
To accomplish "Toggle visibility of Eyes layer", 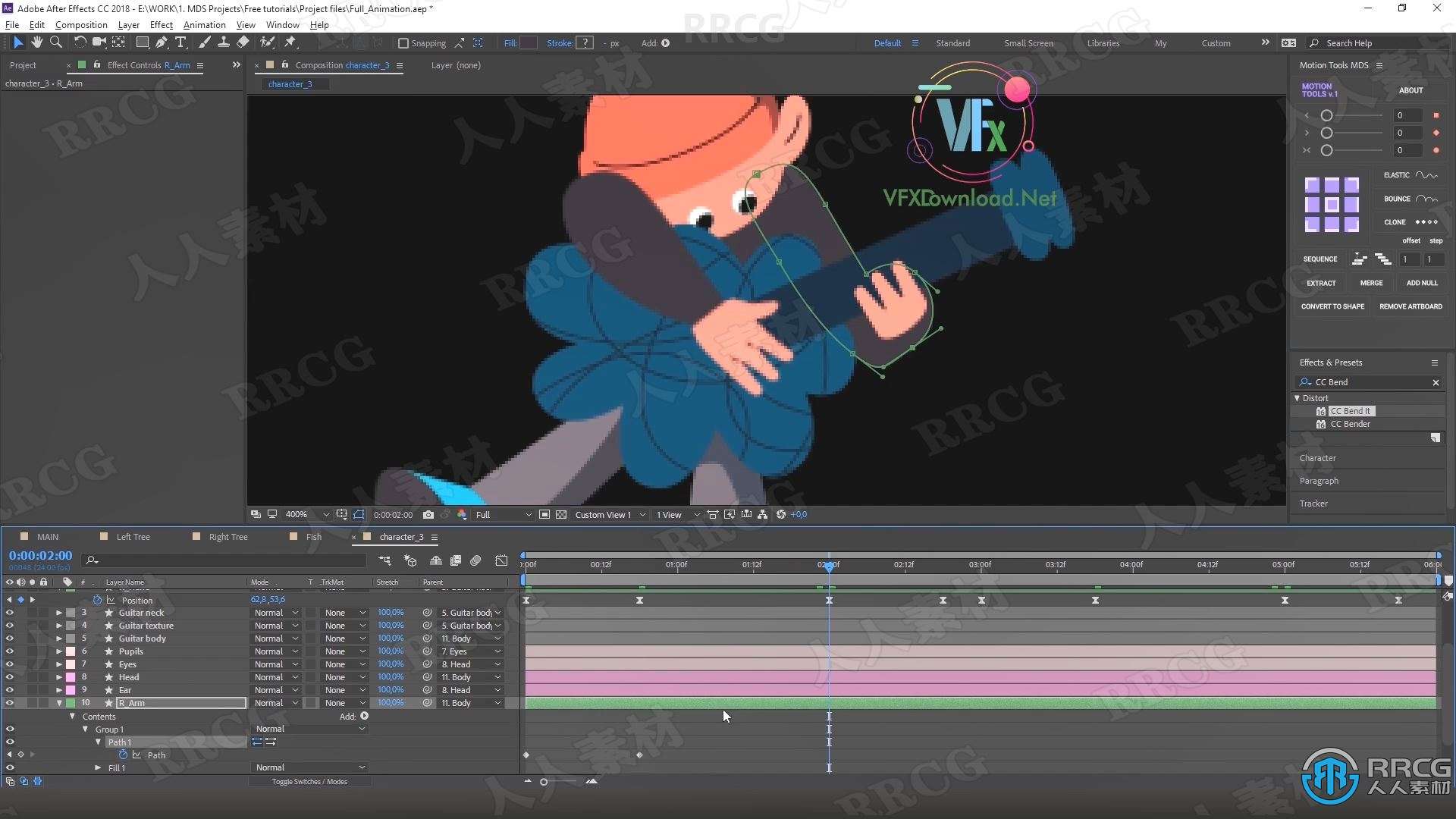I will click(10, 664).
